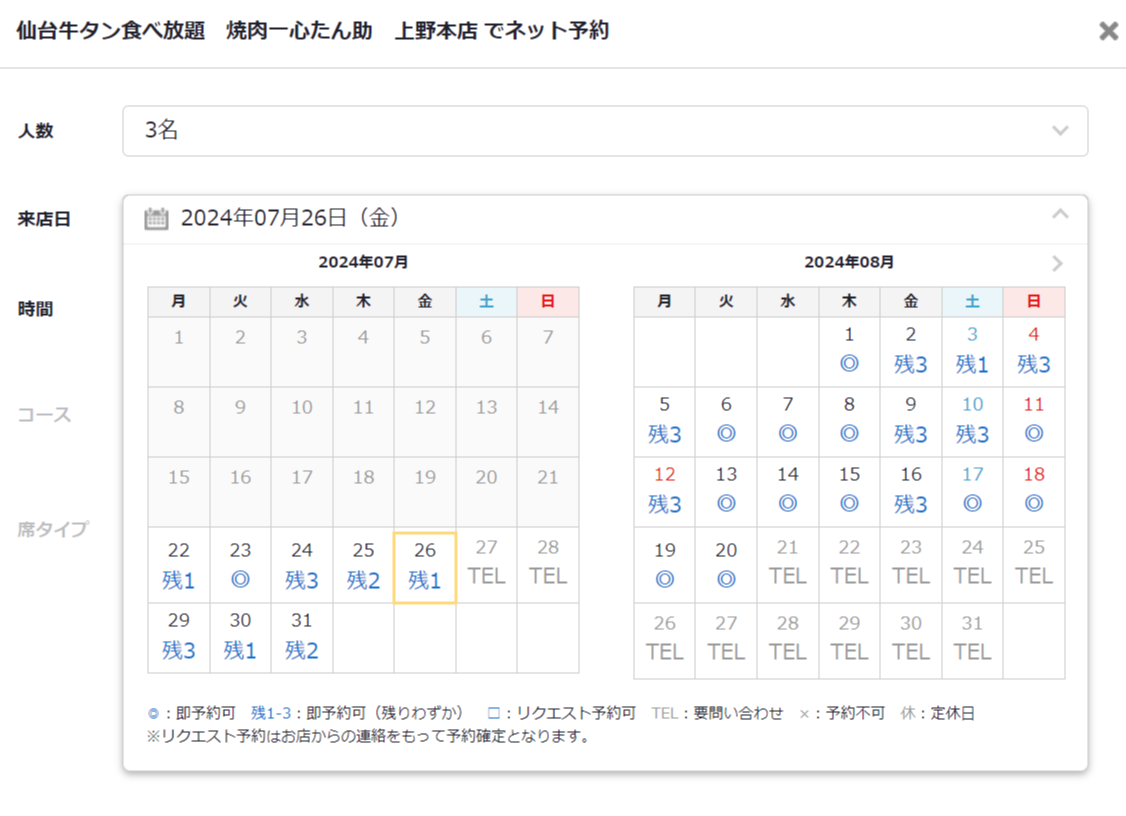
Task: Go to next month using right arrow
Action: click(x=1057, y=264)
